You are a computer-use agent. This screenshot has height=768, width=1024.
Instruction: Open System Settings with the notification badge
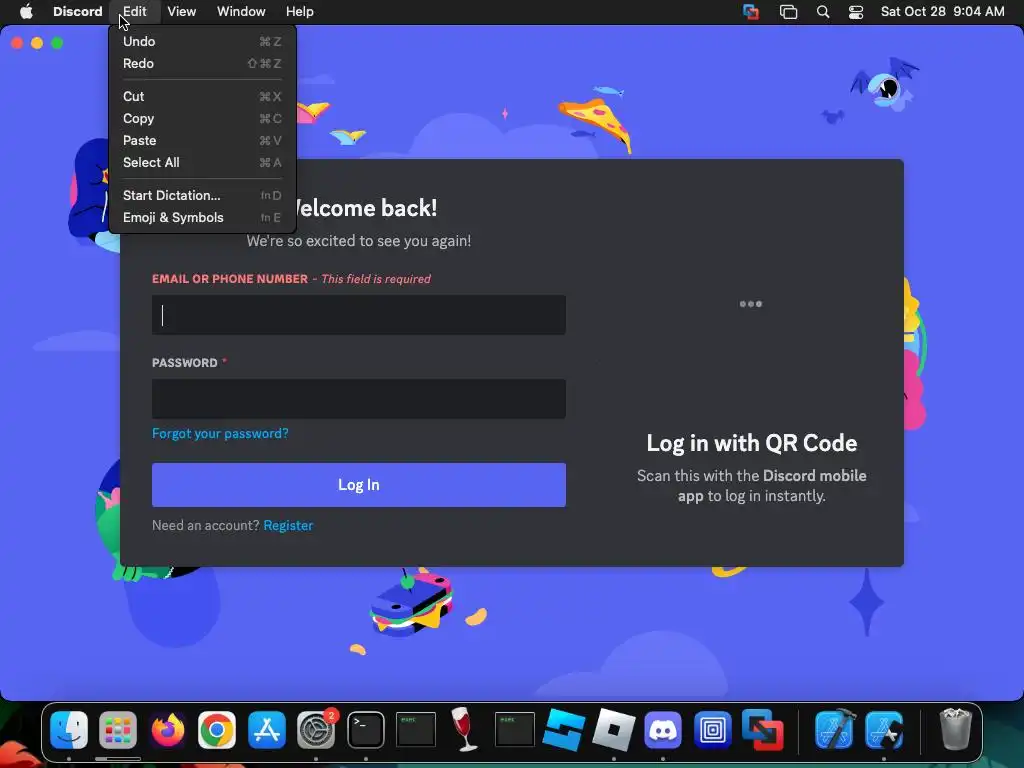pos(316,729)
